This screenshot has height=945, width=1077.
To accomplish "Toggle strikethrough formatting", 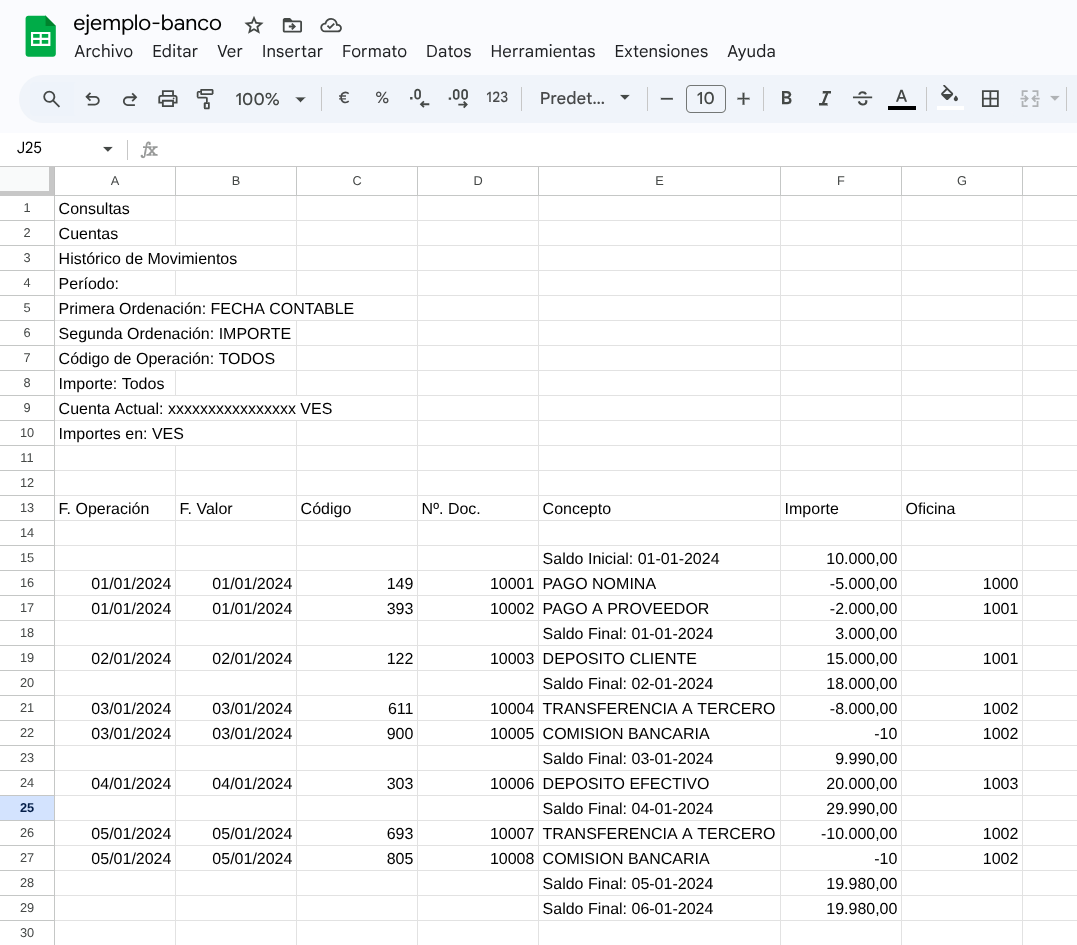I will click(x=862, y=99).
